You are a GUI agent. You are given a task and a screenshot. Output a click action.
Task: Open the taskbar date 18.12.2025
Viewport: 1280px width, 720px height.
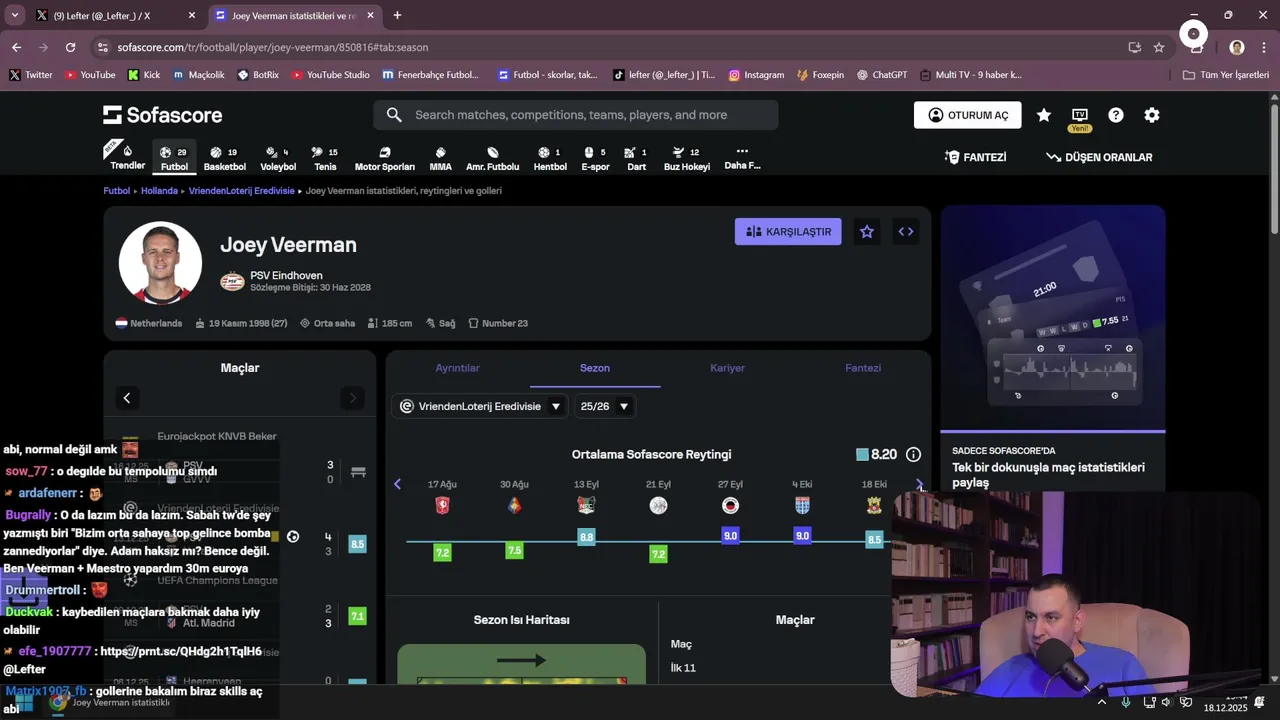pos(1225,707)
